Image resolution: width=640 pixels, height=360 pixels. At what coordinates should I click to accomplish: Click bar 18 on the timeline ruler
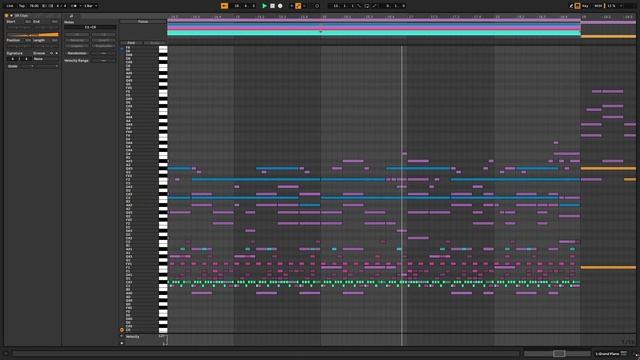pos(498,17)
